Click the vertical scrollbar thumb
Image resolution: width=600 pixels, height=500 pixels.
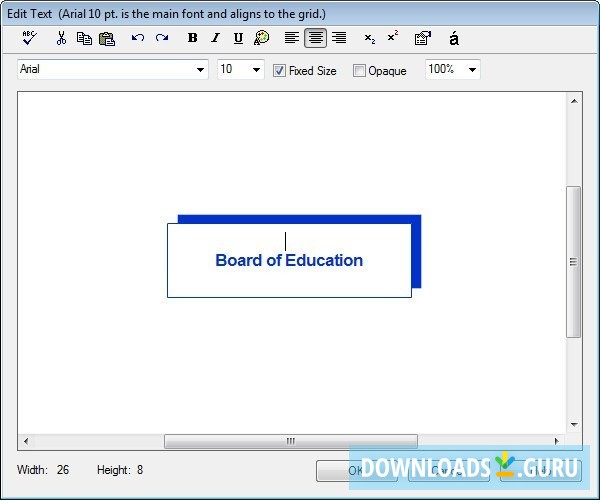tap(573, 262)
